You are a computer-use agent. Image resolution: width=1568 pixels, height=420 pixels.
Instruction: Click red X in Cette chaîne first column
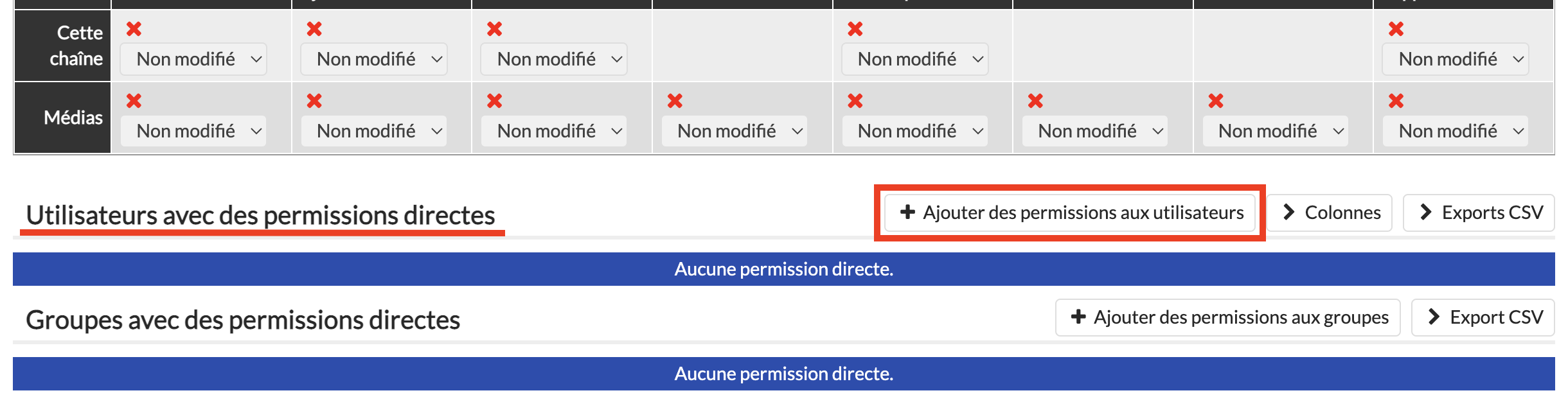pyautogui.click(x=134, y=29)
